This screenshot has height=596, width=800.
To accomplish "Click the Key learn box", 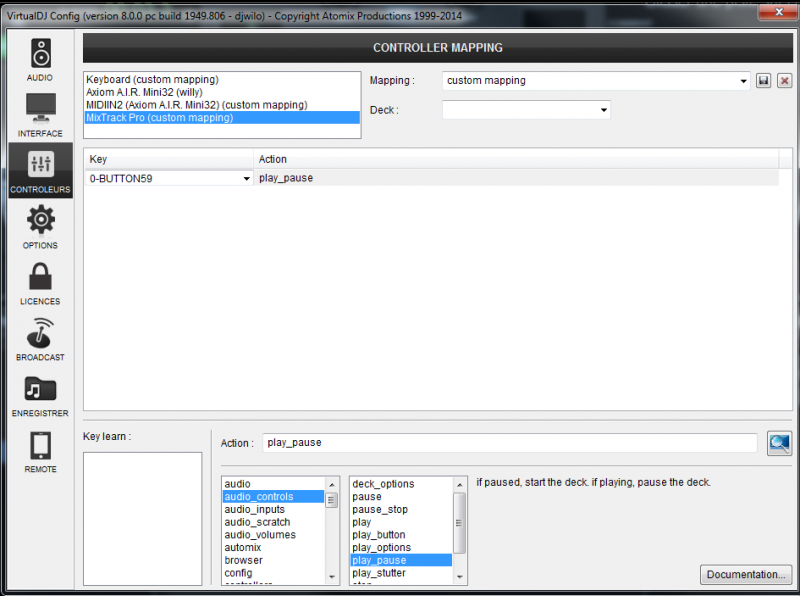I will tap(142, 518).
